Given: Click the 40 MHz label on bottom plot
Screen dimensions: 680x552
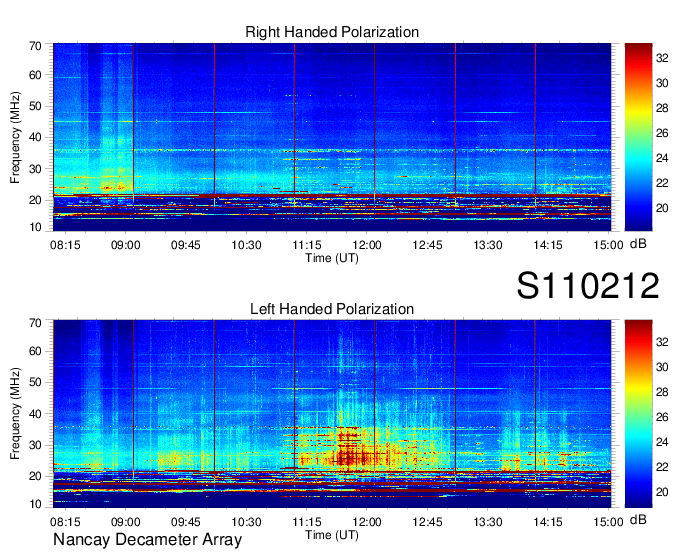Looking at the screenshot, I should pos(35,414).
